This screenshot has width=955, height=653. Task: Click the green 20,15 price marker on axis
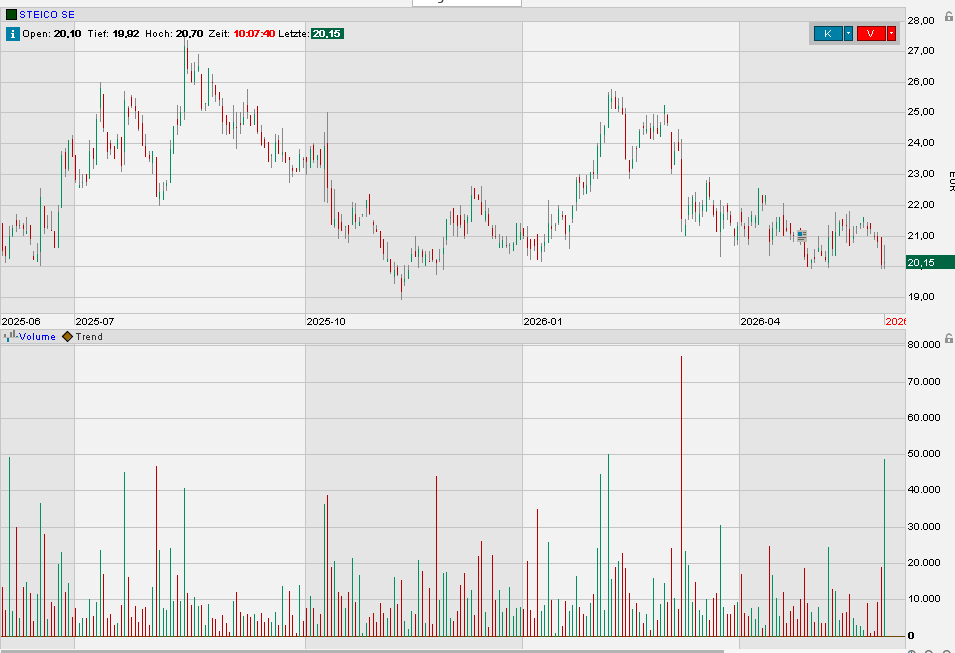pyautogui.click(x=929, y=263)
